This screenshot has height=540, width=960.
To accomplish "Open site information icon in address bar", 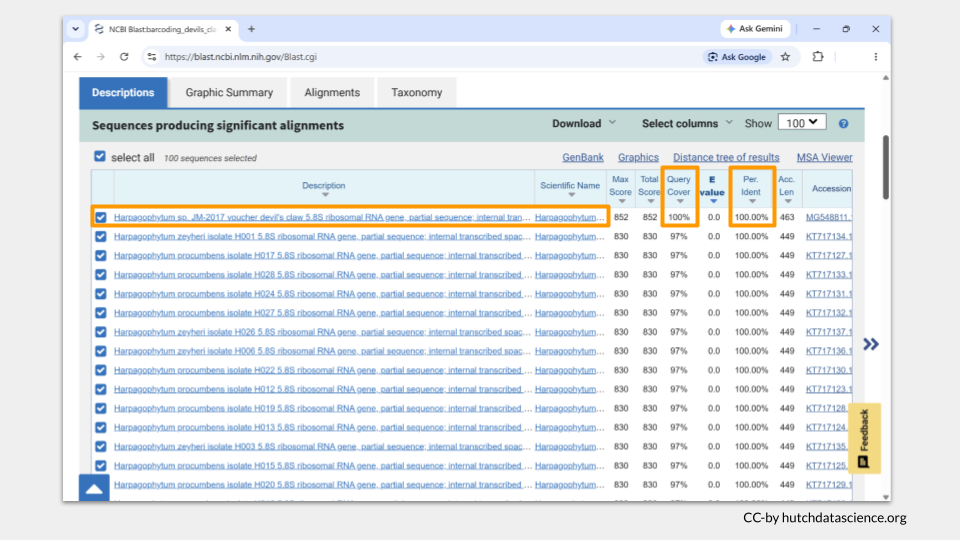I will coord(151,57).
